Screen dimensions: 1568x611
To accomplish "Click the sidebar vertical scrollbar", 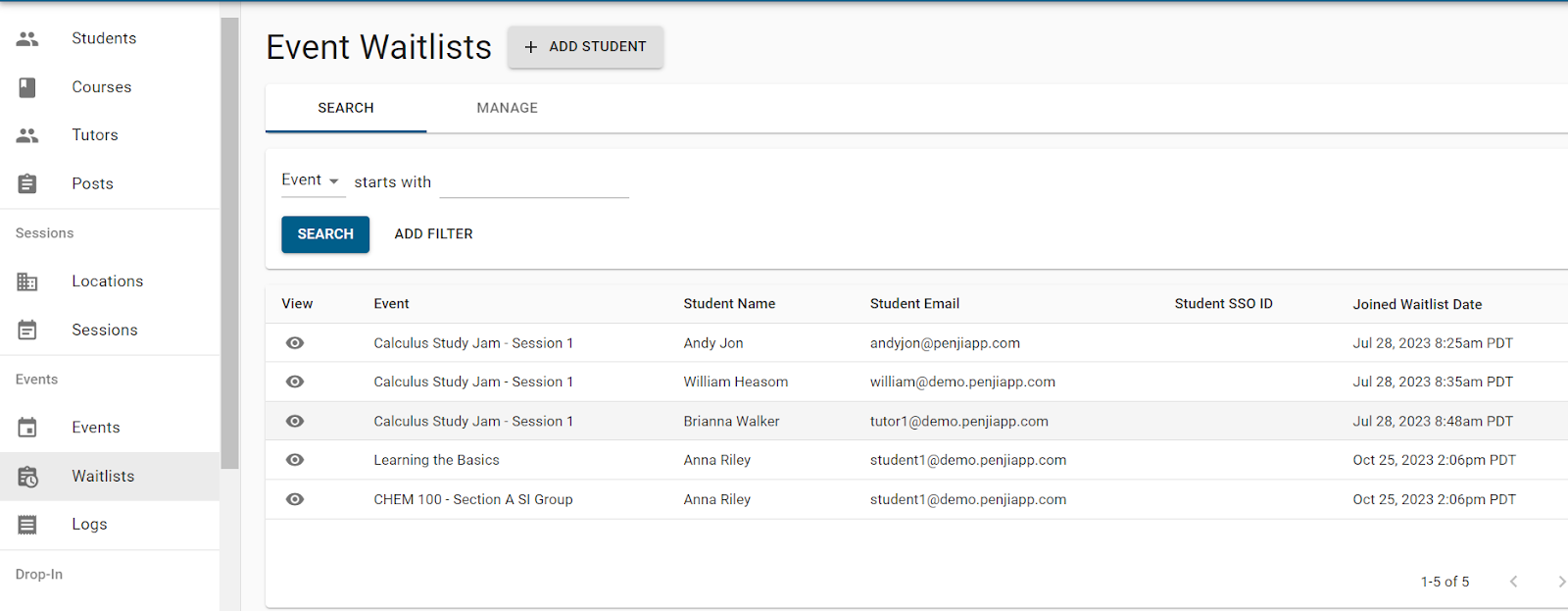I will click(x=229, y=245).
